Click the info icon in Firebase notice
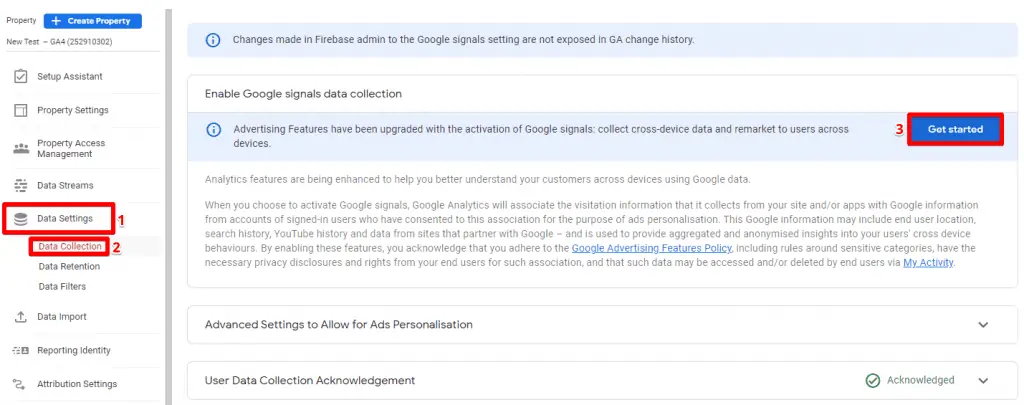The height and width of the screenshot is (405, 1024). [x=213, y=40]
